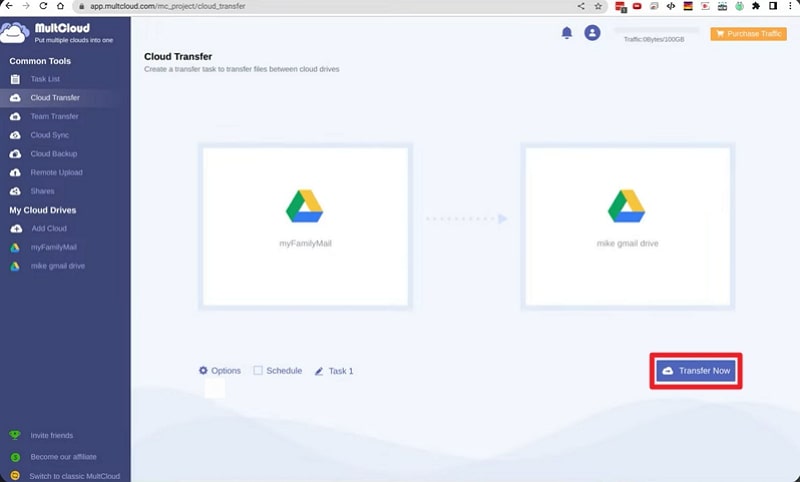Click the browser address bar URL
This screenshot has width=800, height=482.
point(167,6)
